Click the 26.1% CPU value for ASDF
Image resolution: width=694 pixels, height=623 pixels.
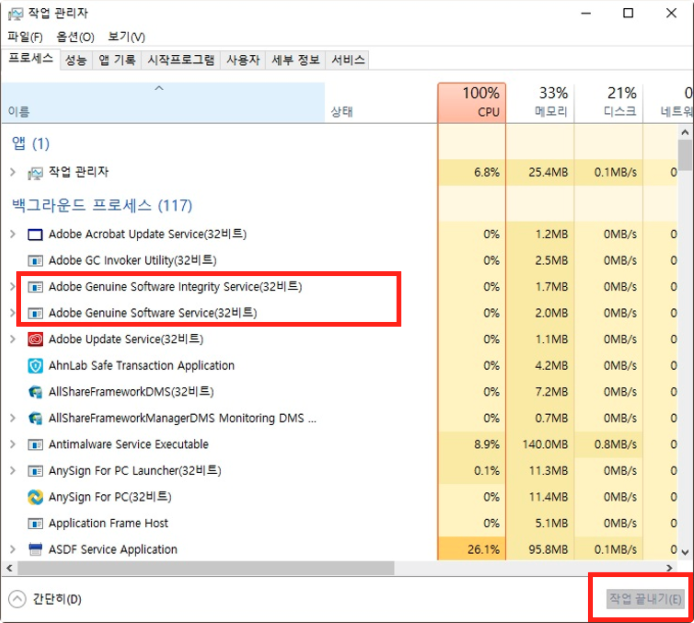click(x=483, y=550)
